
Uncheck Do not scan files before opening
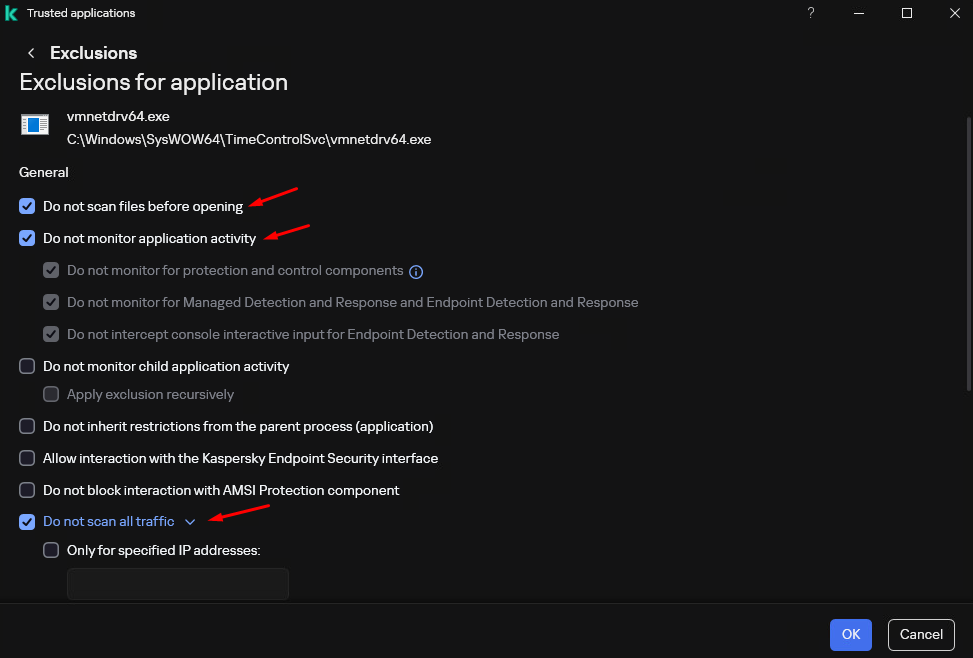[x=26, y=206]
